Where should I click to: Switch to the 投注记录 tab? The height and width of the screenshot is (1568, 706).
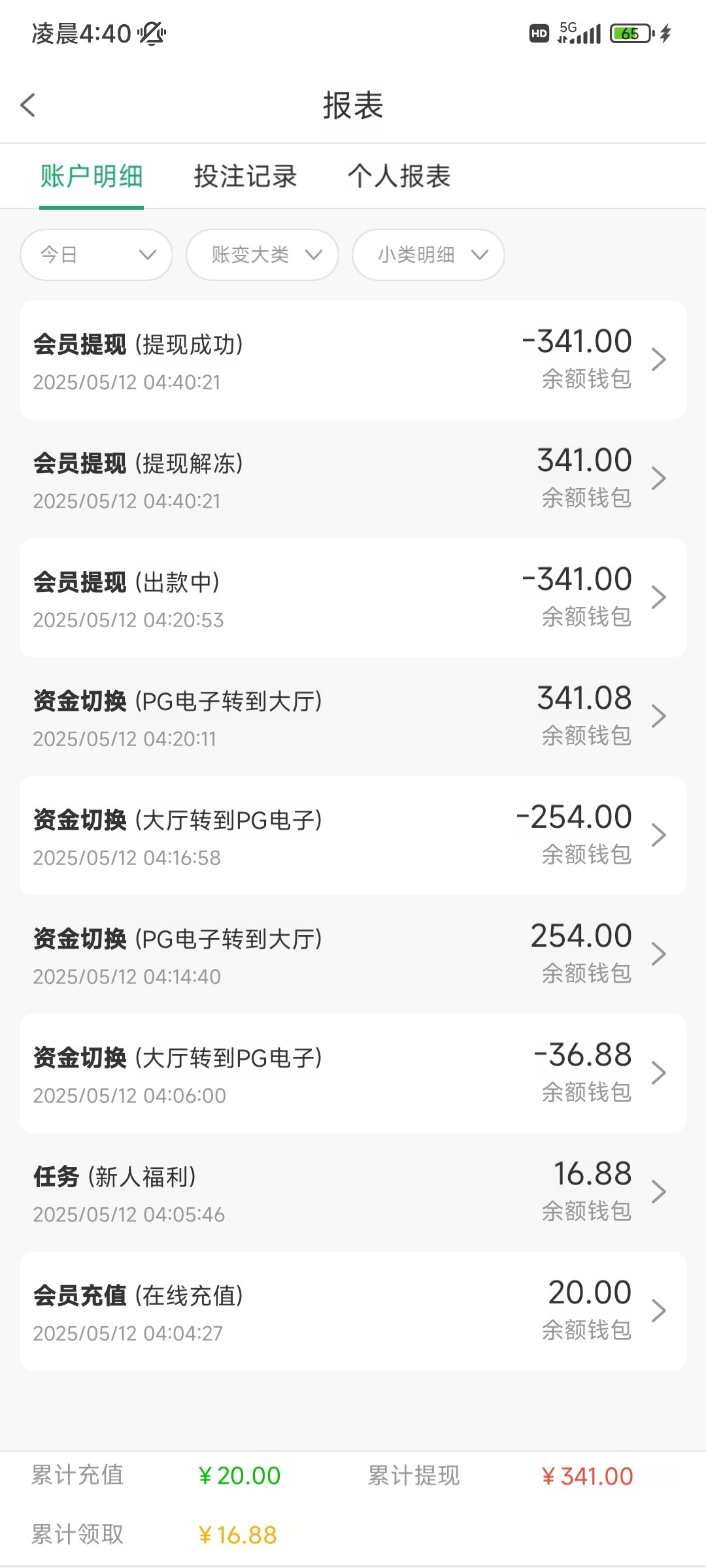(245, 176)
